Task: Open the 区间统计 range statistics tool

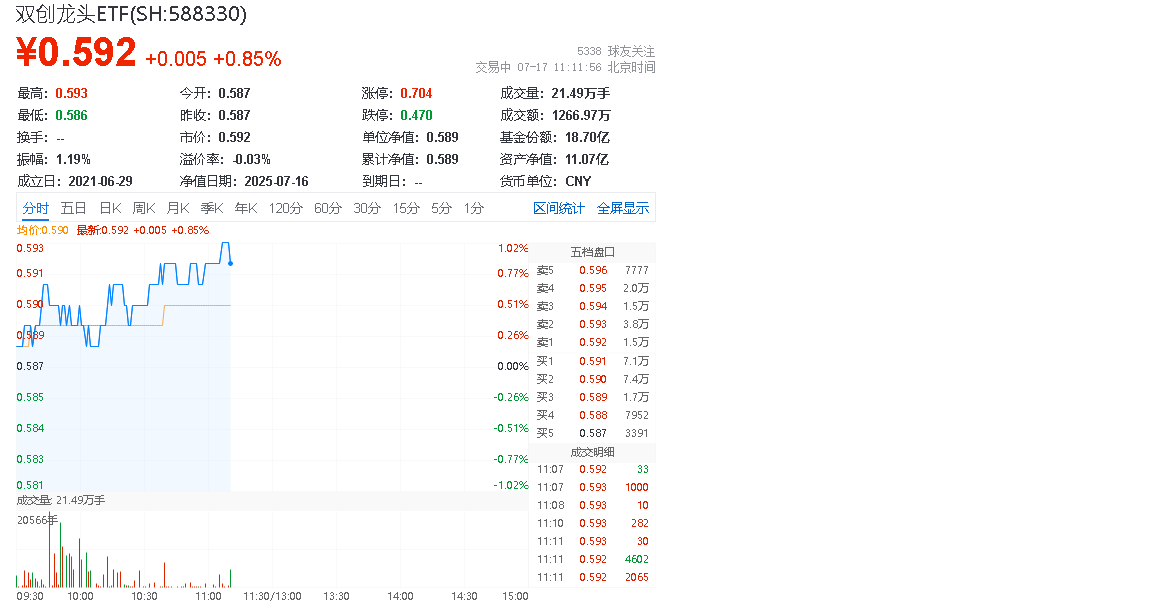Action: pos(559,207)
